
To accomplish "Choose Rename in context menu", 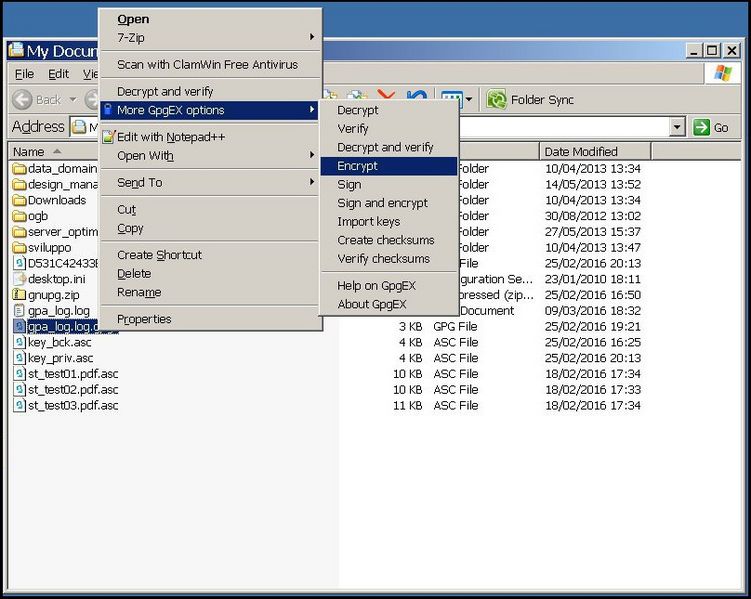I will click(x=210, y=293).
